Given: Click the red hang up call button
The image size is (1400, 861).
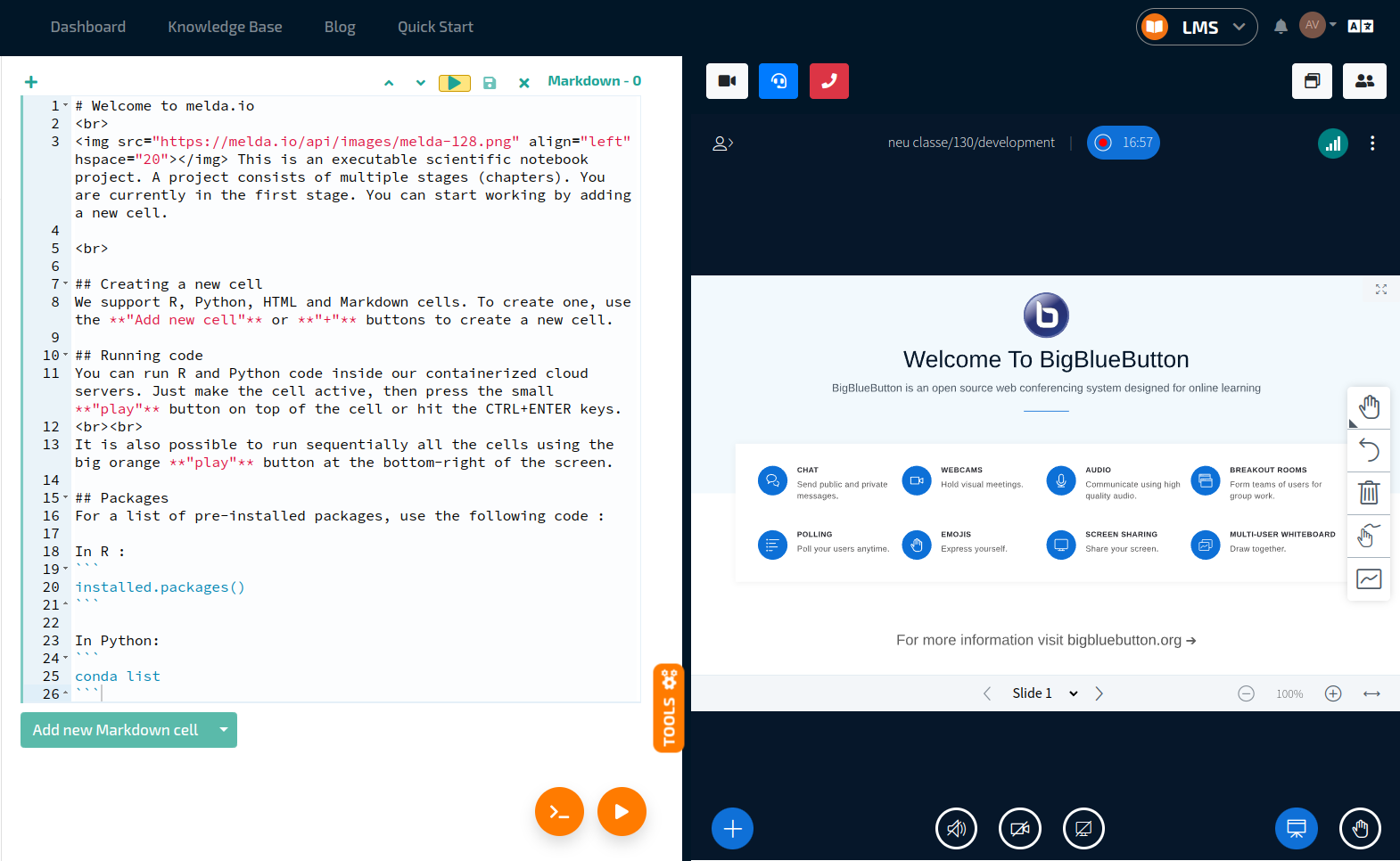Looking at the screenshot, I should click(x=828, y=81).
